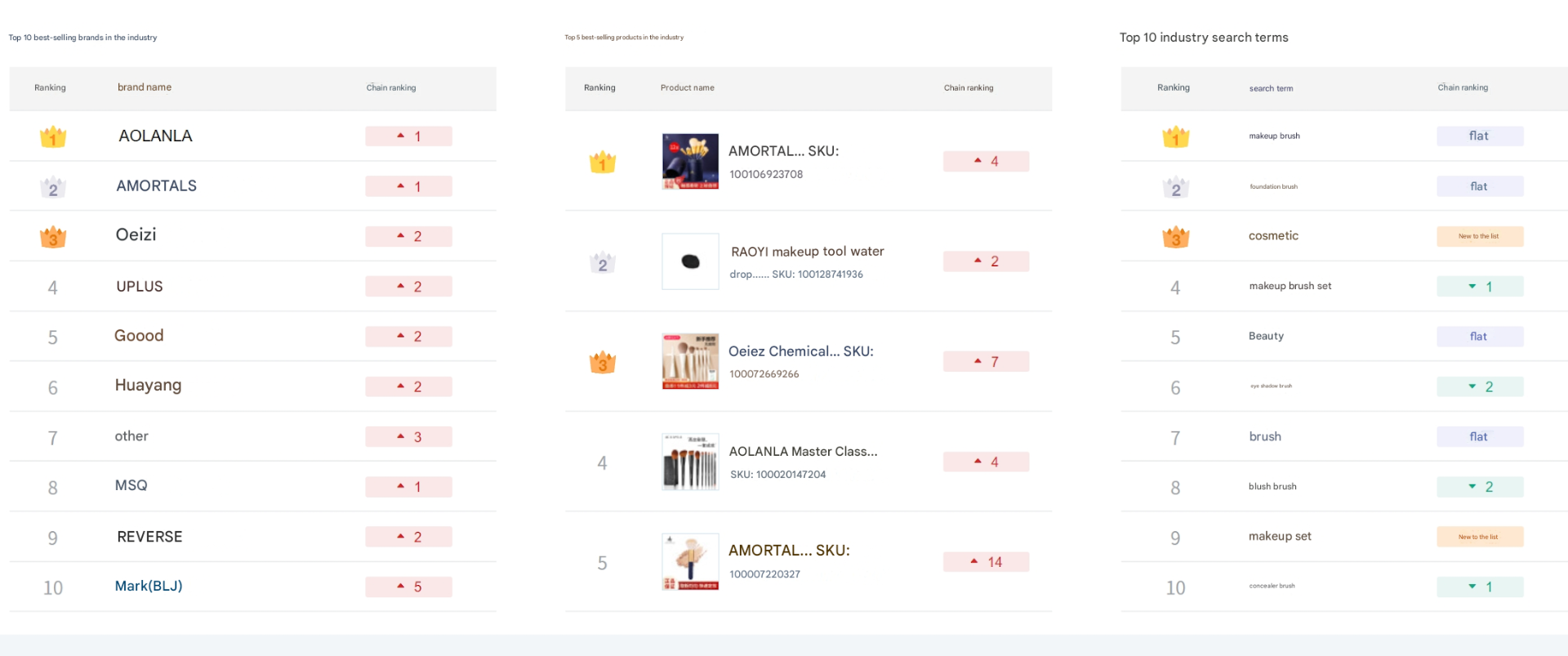The height and width of the screenshot is (656, 1568).
Task: Click the down 1 badge for makeup brush set
Action: [1480, 287]
